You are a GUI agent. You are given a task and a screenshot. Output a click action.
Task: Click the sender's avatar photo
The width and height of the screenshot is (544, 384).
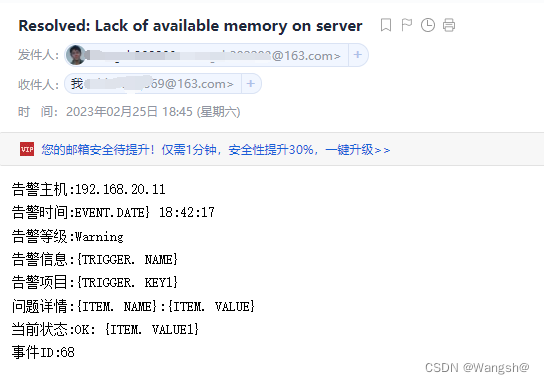(x=76, y=55)
